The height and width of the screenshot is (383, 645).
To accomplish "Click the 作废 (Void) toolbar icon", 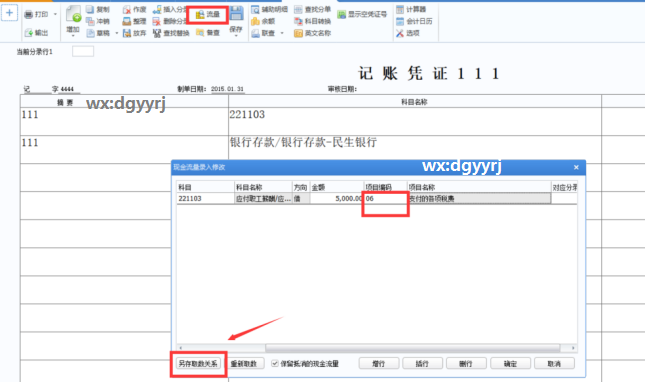I will (x=127, y=9).
